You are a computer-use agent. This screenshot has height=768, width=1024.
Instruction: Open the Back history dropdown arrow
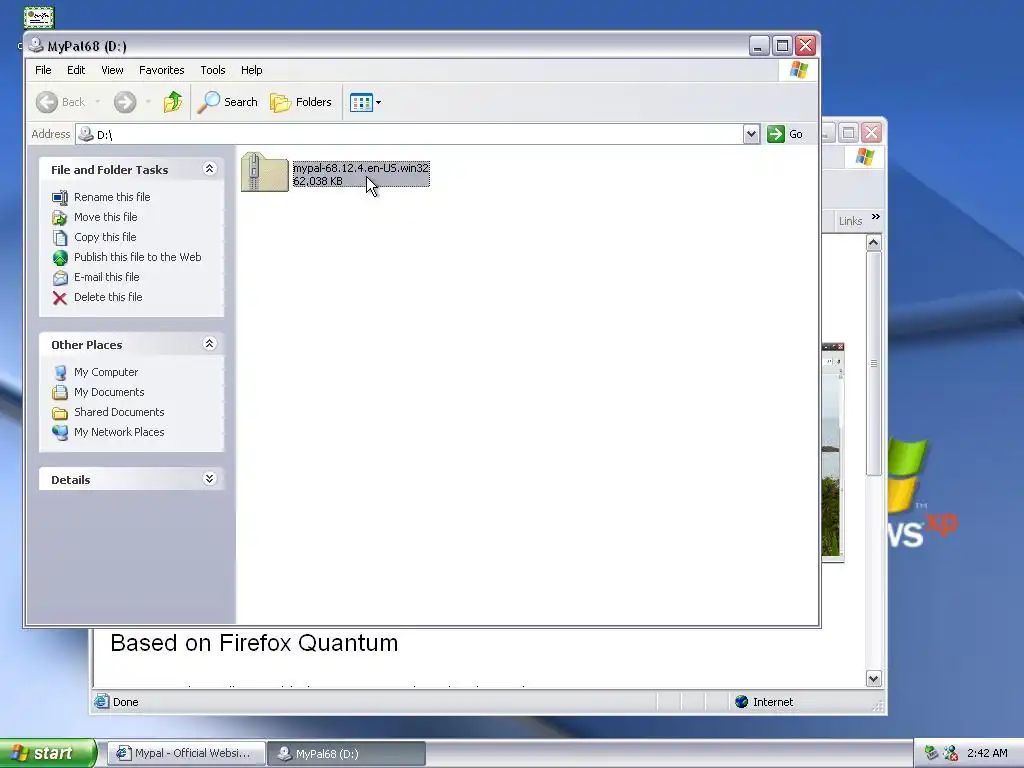click(x=97, y=102)
